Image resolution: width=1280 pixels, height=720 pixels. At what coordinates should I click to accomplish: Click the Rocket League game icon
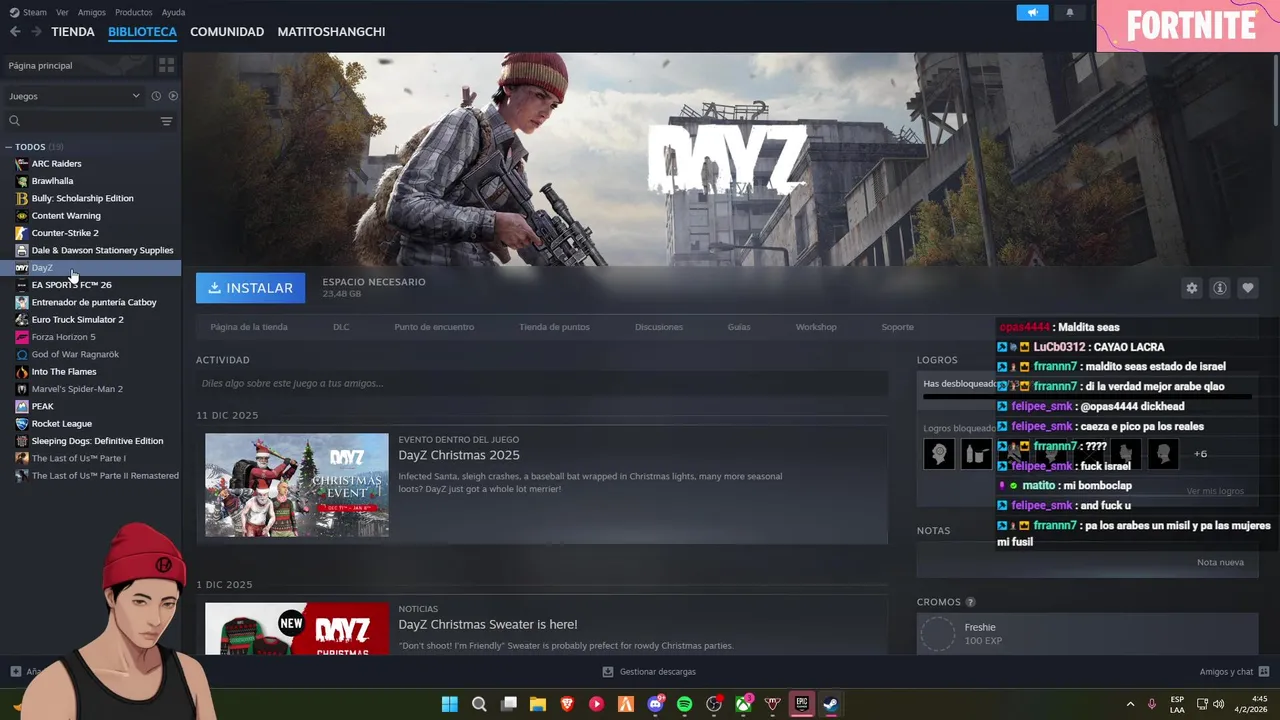tap(22, 423)
